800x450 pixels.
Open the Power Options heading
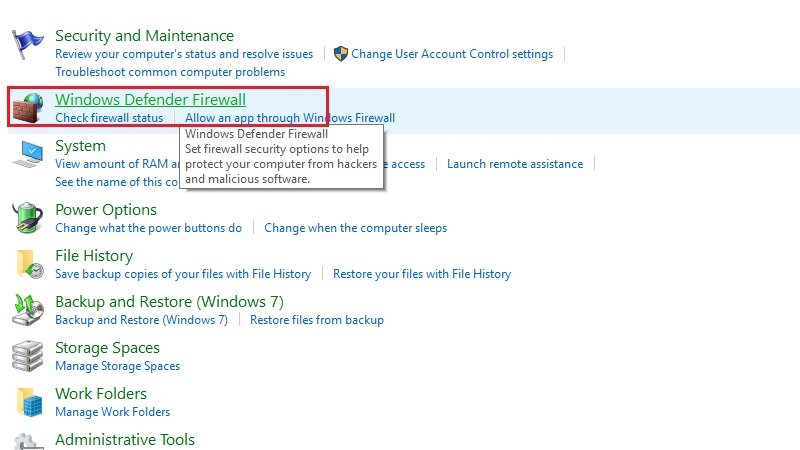(x=106, y=210)
